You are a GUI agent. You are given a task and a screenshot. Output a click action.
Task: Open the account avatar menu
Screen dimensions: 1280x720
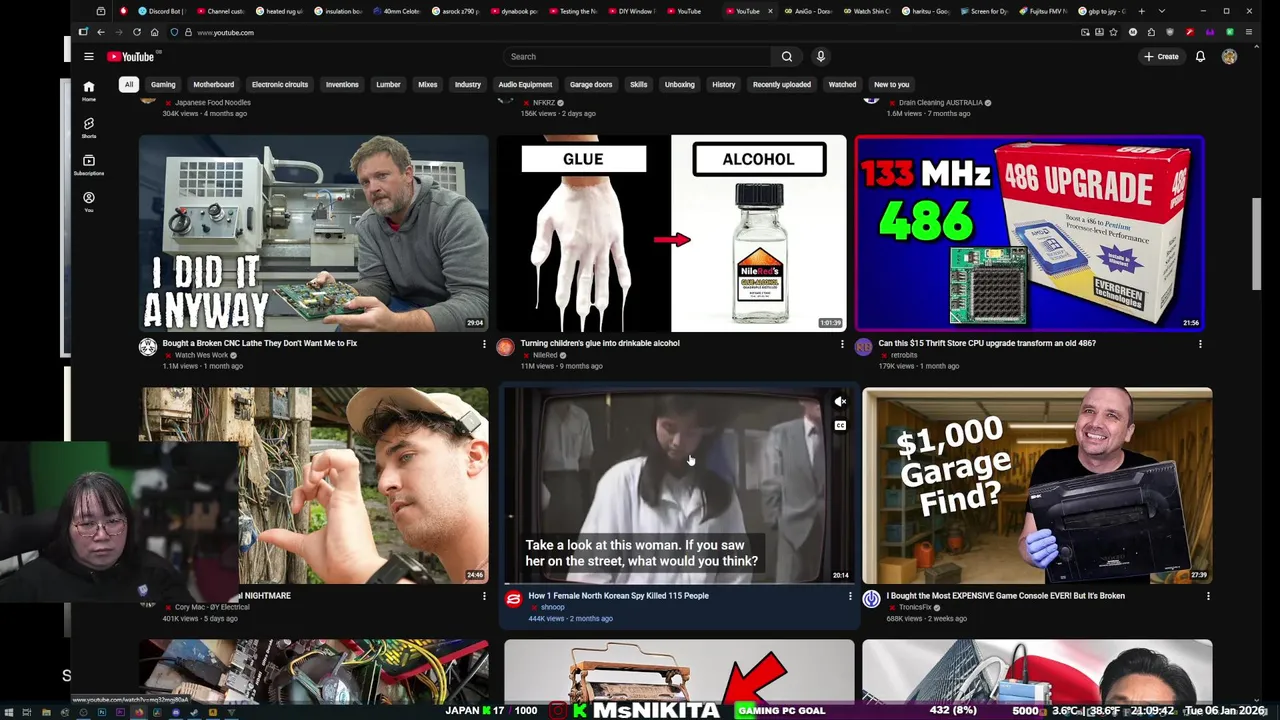[1229, 57]
